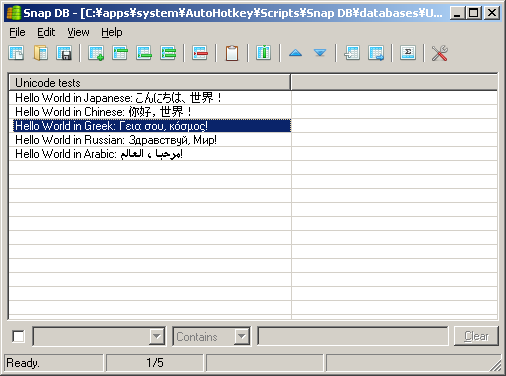This screenshot has width=506, height=376.
Task: Click the clipboard paste icon
Action: click(232, 53)
